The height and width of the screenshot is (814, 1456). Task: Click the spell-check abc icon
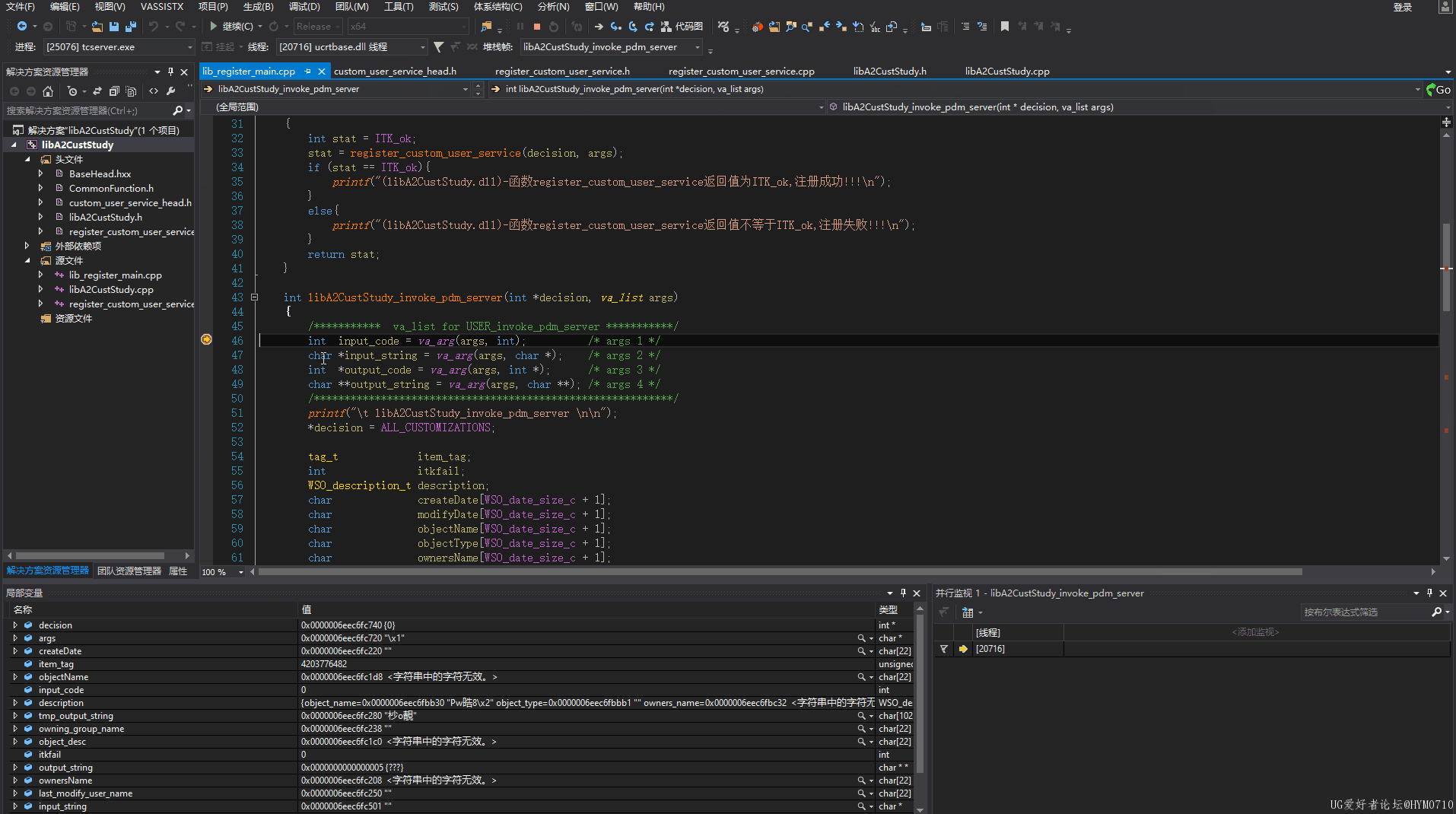coord(875,27)
